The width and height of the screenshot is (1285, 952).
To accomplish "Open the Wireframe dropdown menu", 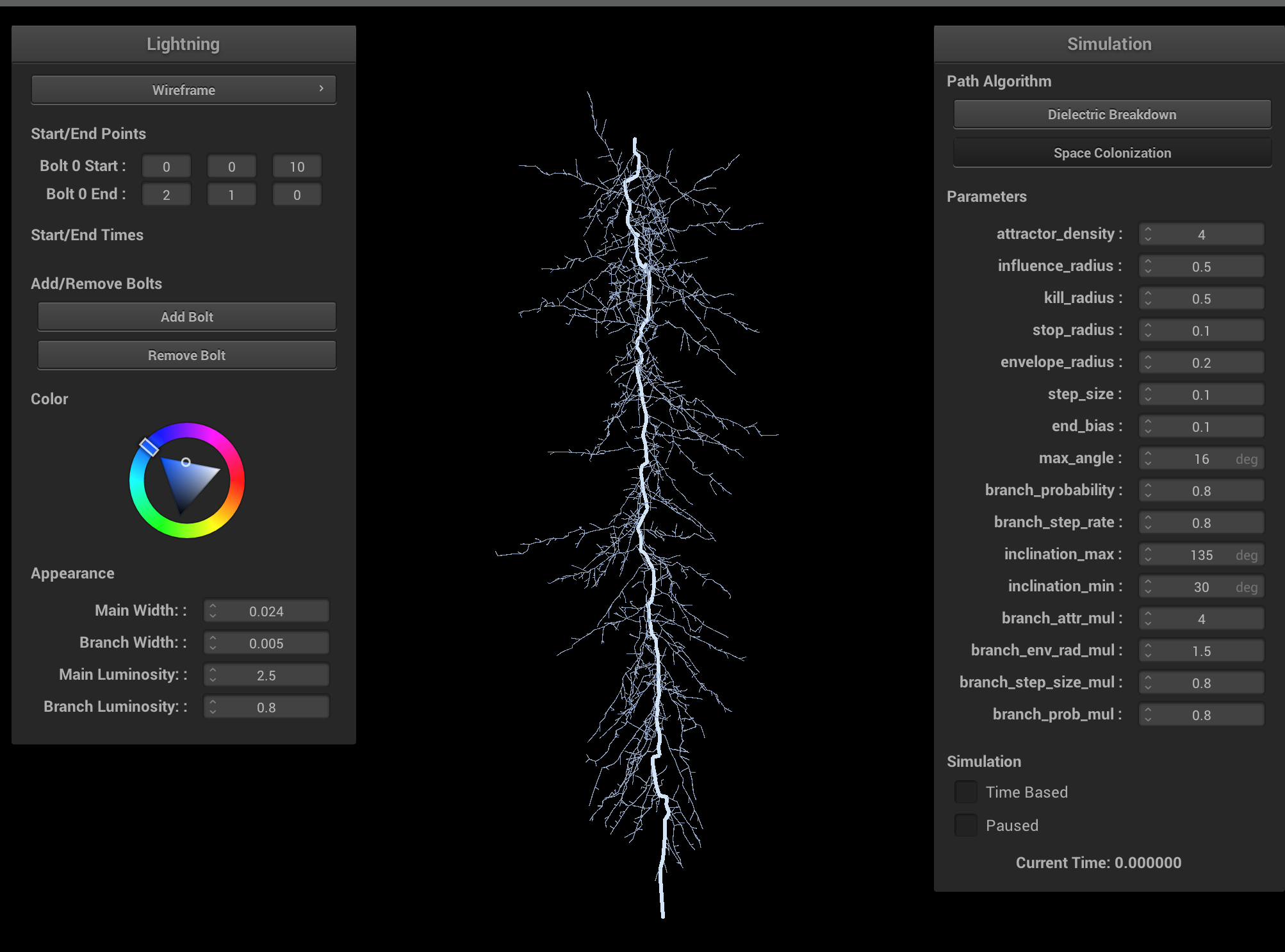I will (x=183, y=90).
